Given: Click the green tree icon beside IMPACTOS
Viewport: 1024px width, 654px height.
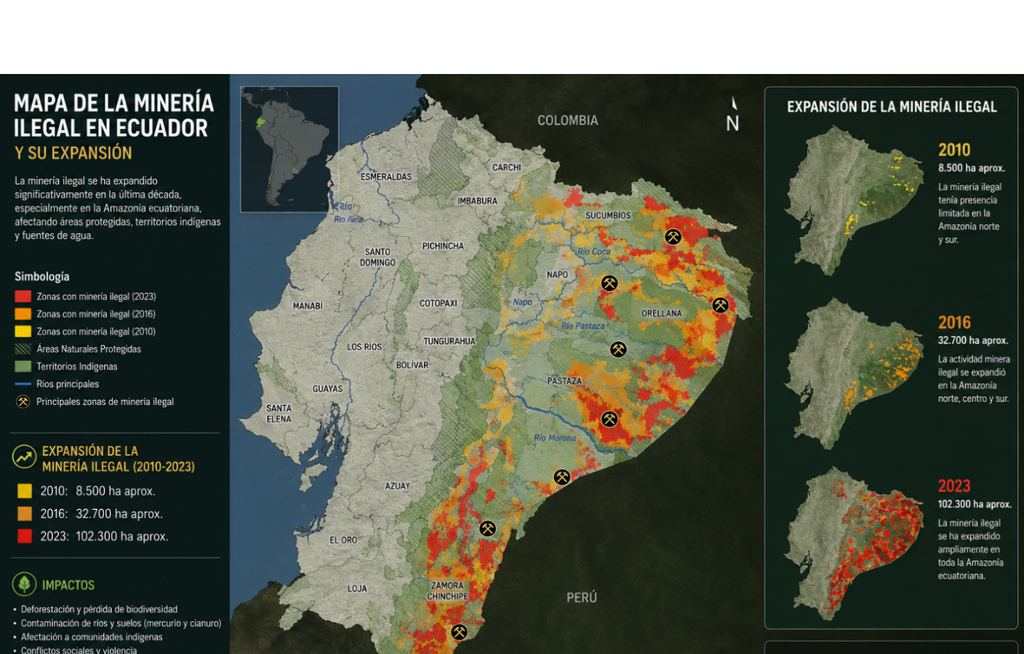Looking at the screenshot, I should (x=24, y=584).
